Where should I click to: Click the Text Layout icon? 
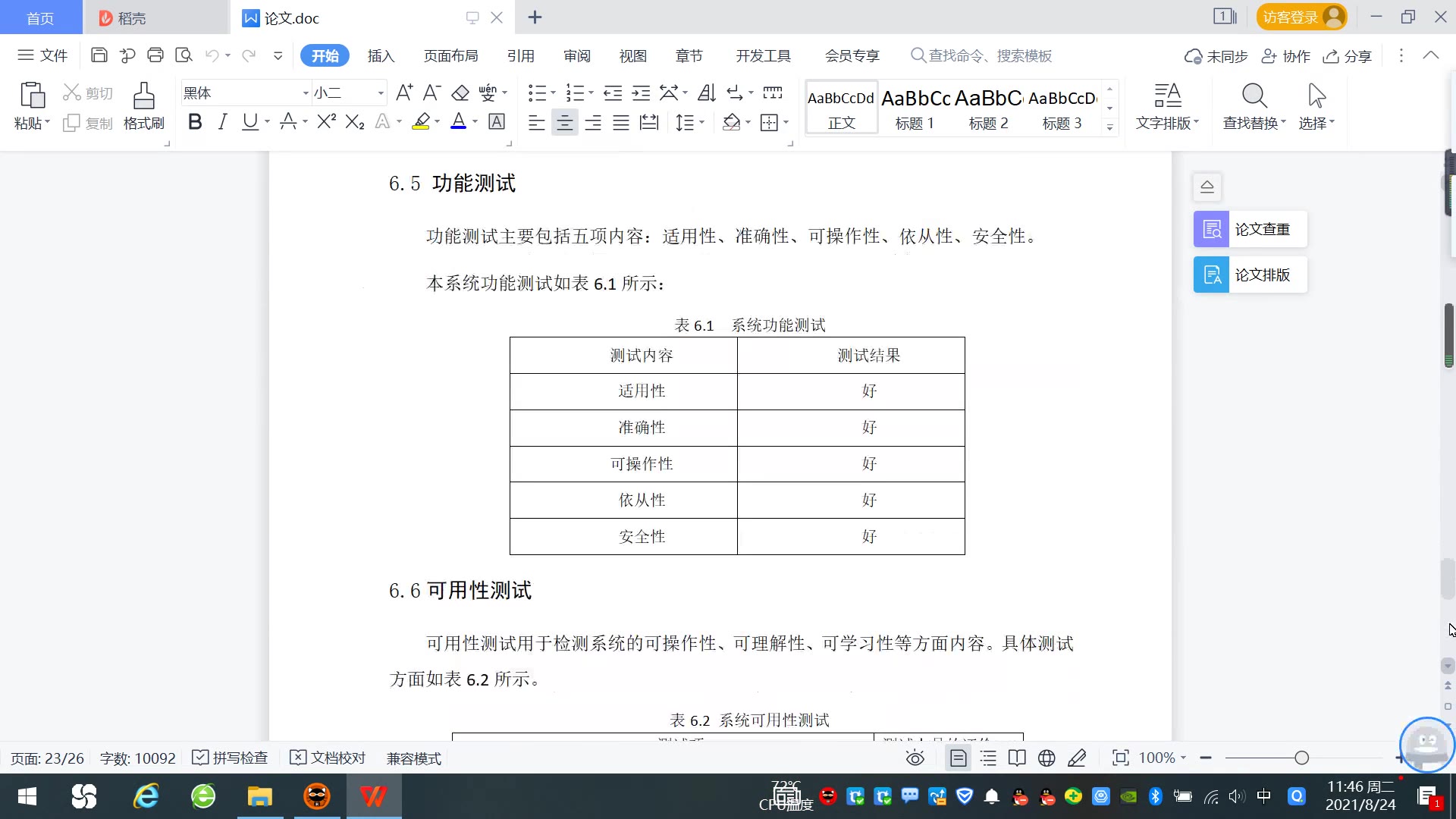1167,96
